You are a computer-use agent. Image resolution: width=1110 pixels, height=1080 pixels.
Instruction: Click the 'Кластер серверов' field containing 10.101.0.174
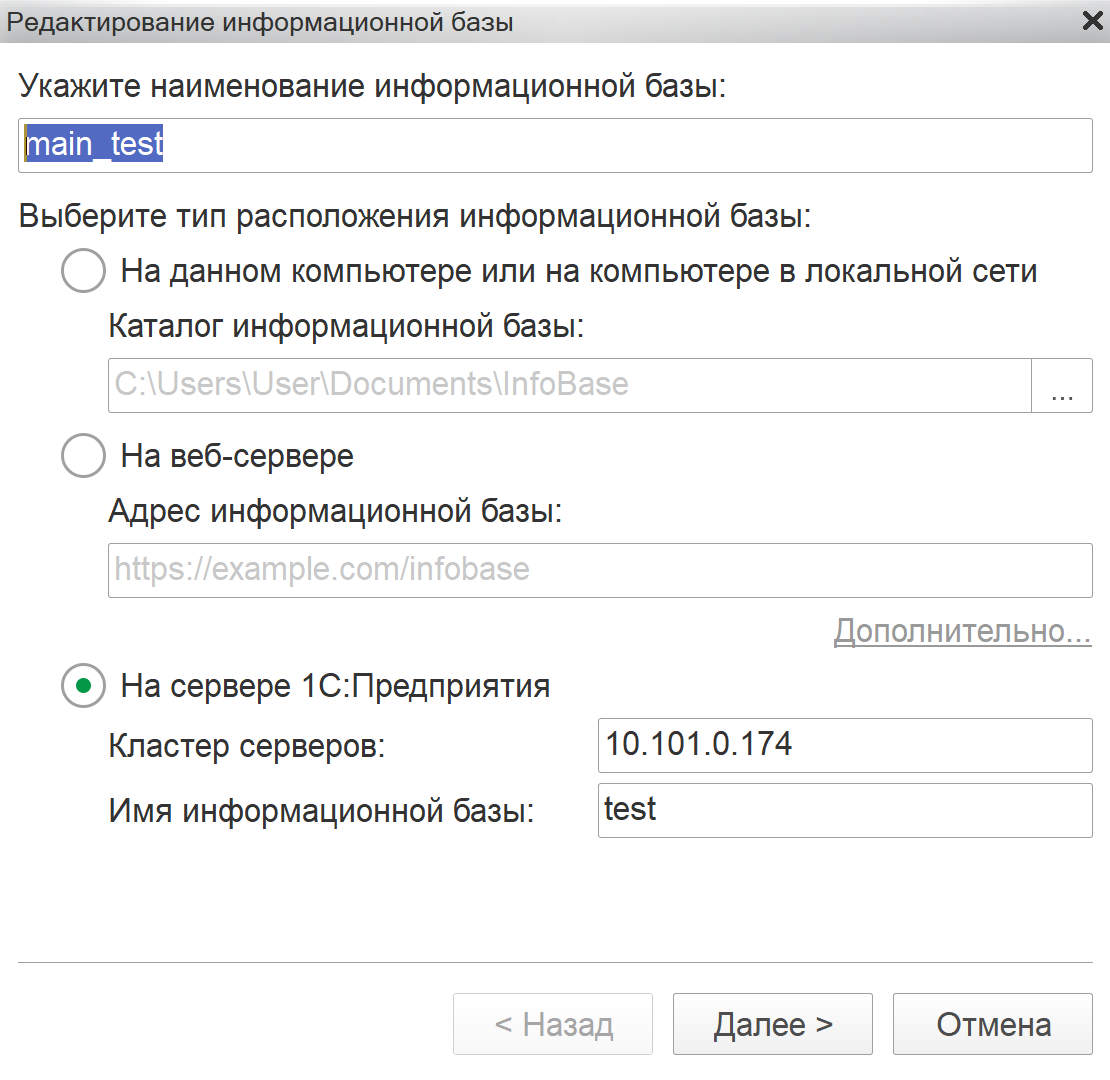pos(845,745)
